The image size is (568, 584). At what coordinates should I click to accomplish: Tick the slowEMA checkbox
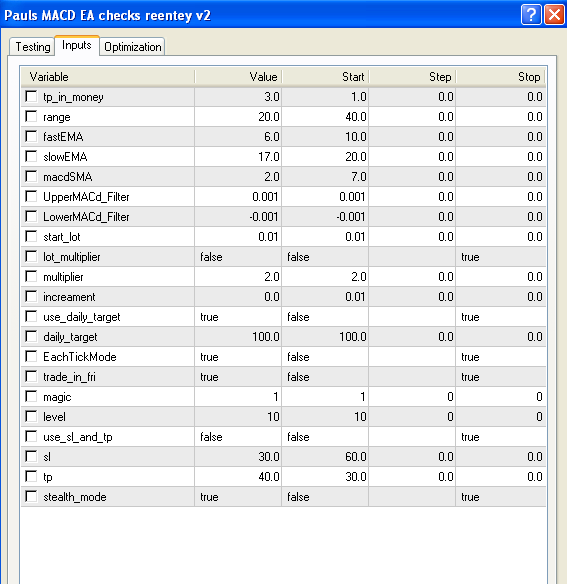point(31,156)
